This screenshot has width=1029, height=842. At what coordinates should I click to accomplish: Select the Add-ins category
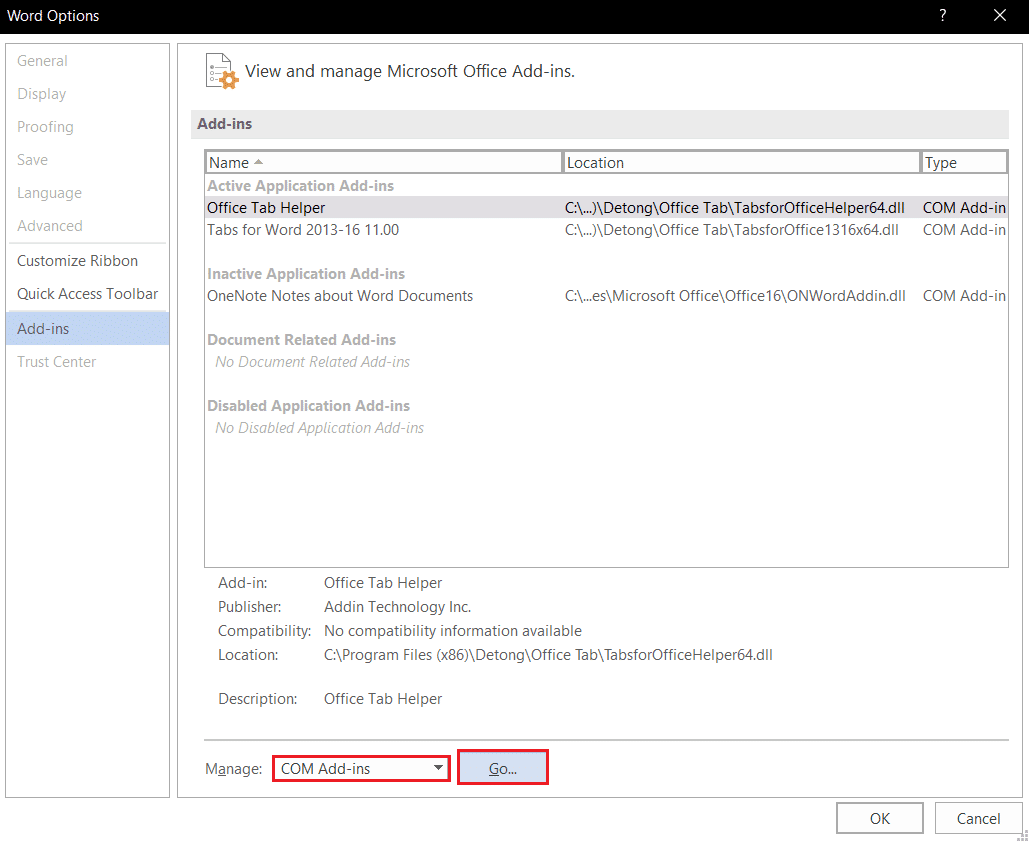pos(87,329)
